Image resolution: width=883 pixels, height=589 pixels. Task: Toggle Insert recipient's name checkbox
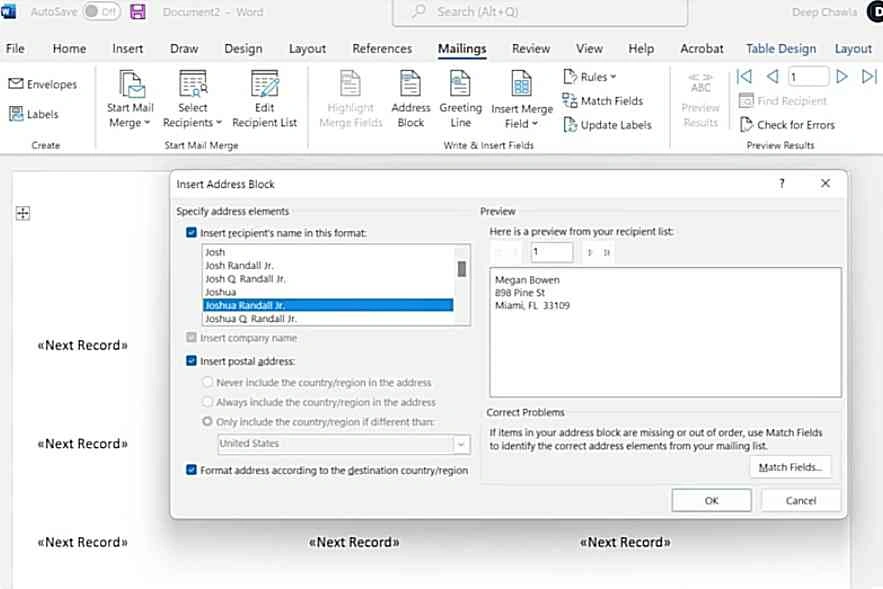pyautogui.click(x=191, y=233)
